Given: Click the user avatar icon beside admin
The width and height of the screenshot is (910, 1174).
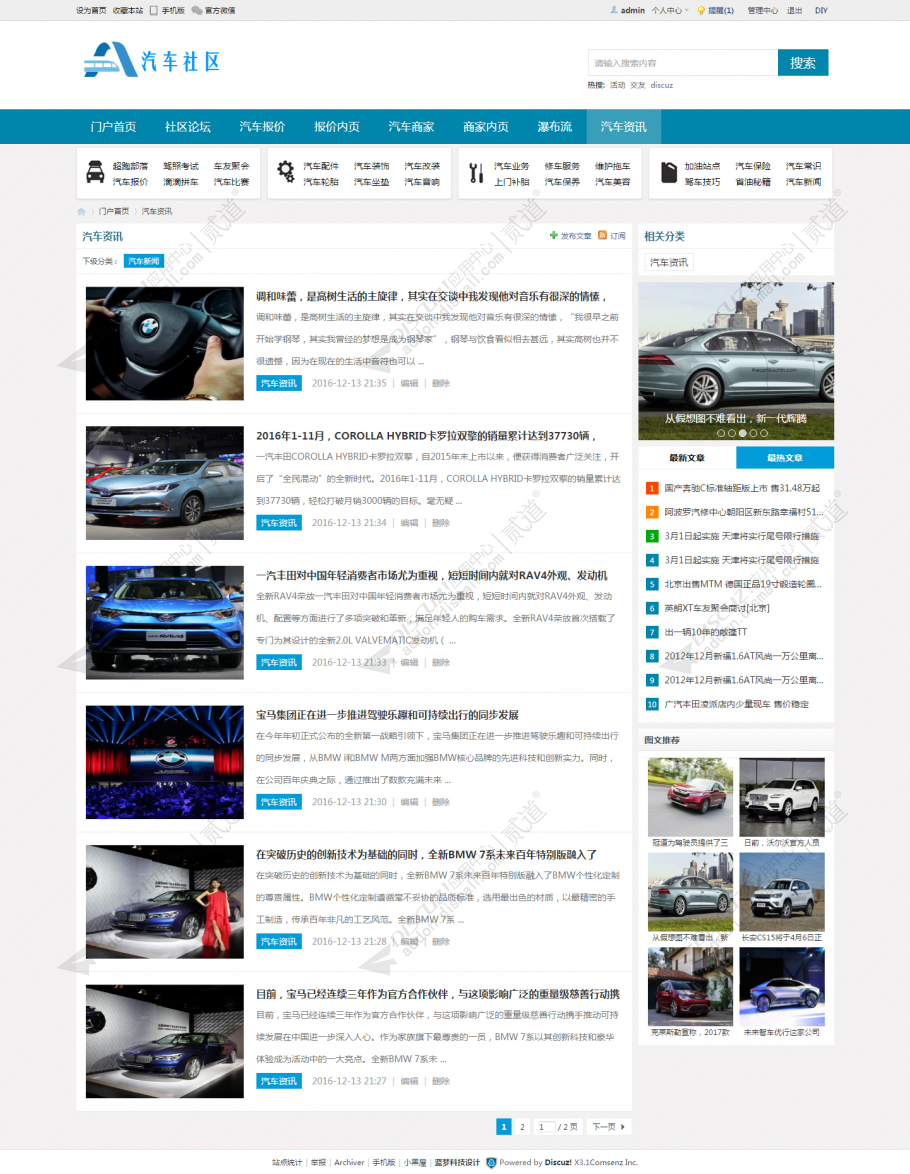Looking at the screenshot, I should coord(614,10).
